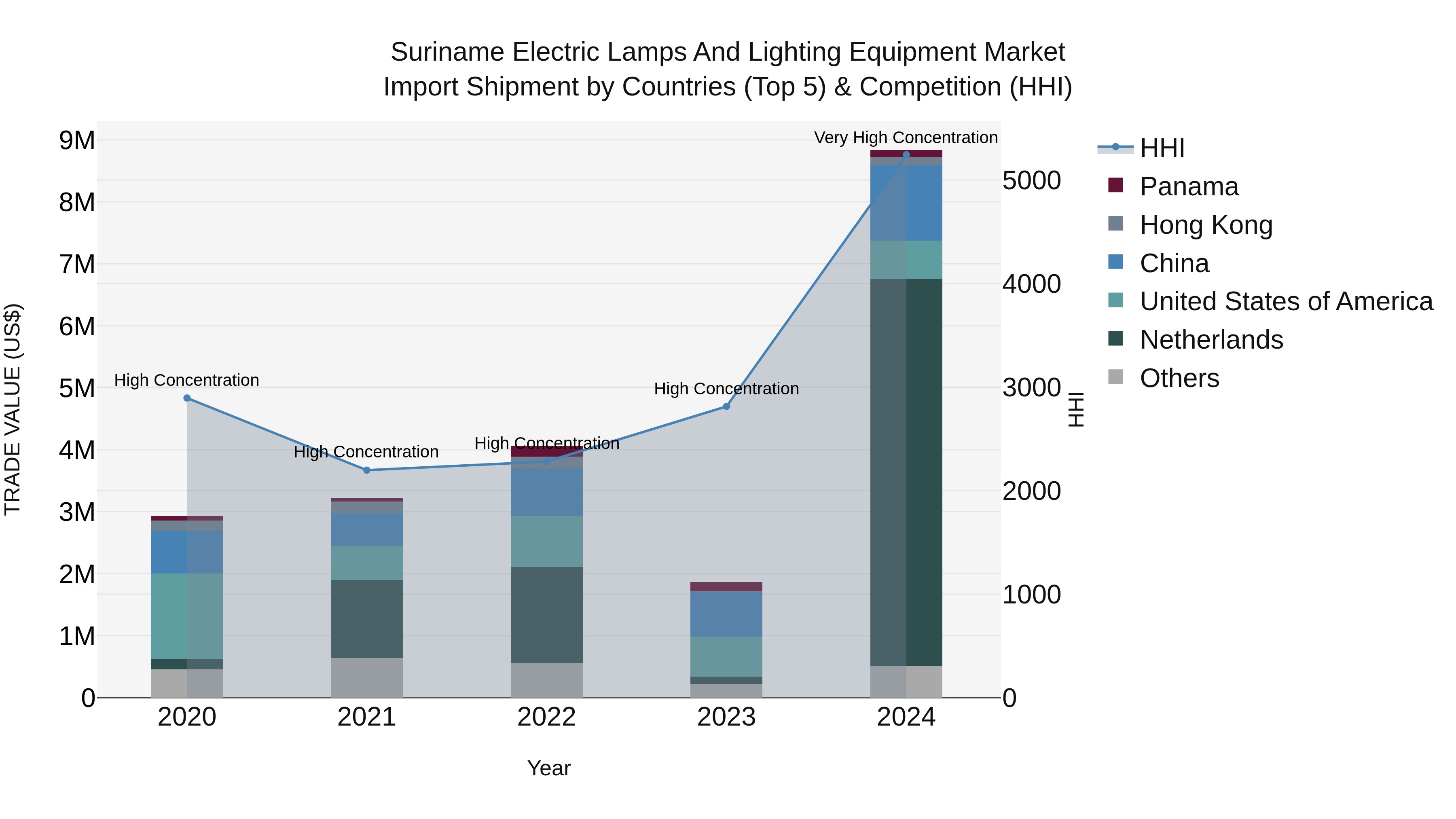Click the 2023 x-axis label

726,717
